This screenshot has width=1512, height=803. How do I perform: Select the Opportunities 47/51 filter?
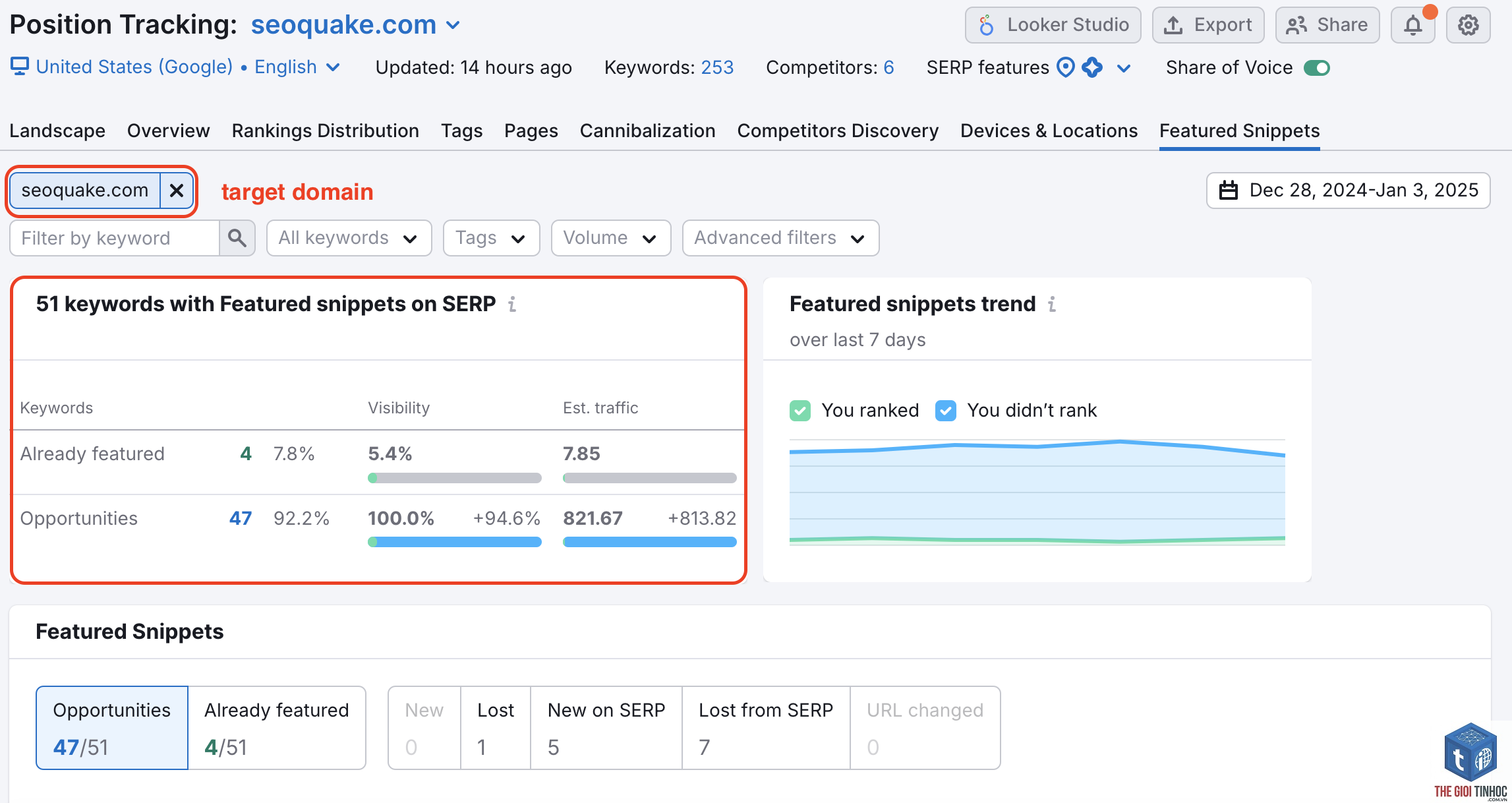pyautogui.click(x=112, y=728)
